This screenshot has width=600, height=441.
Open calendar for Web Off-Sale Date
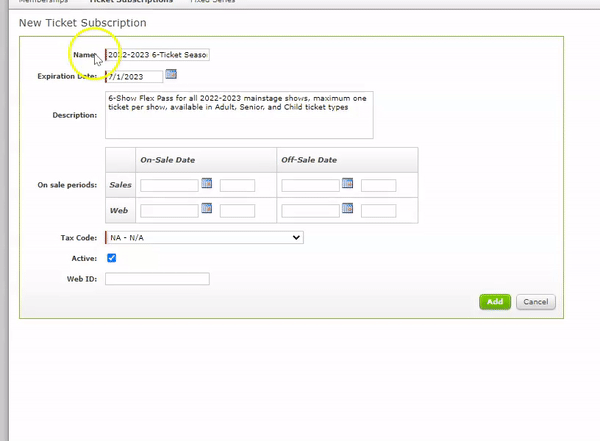pyautogui.click(x=347, y=208)
